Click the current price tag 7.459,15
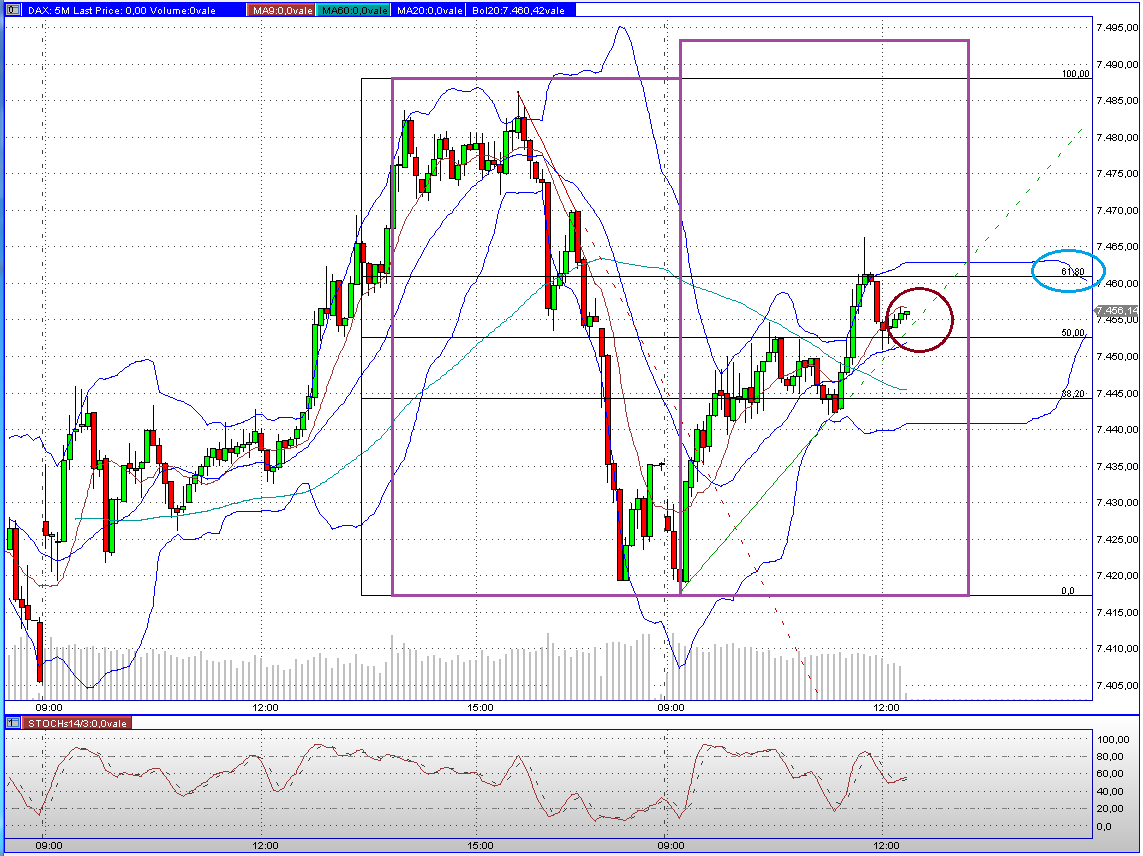The image size is (1143, 856). click(1117, 312)
